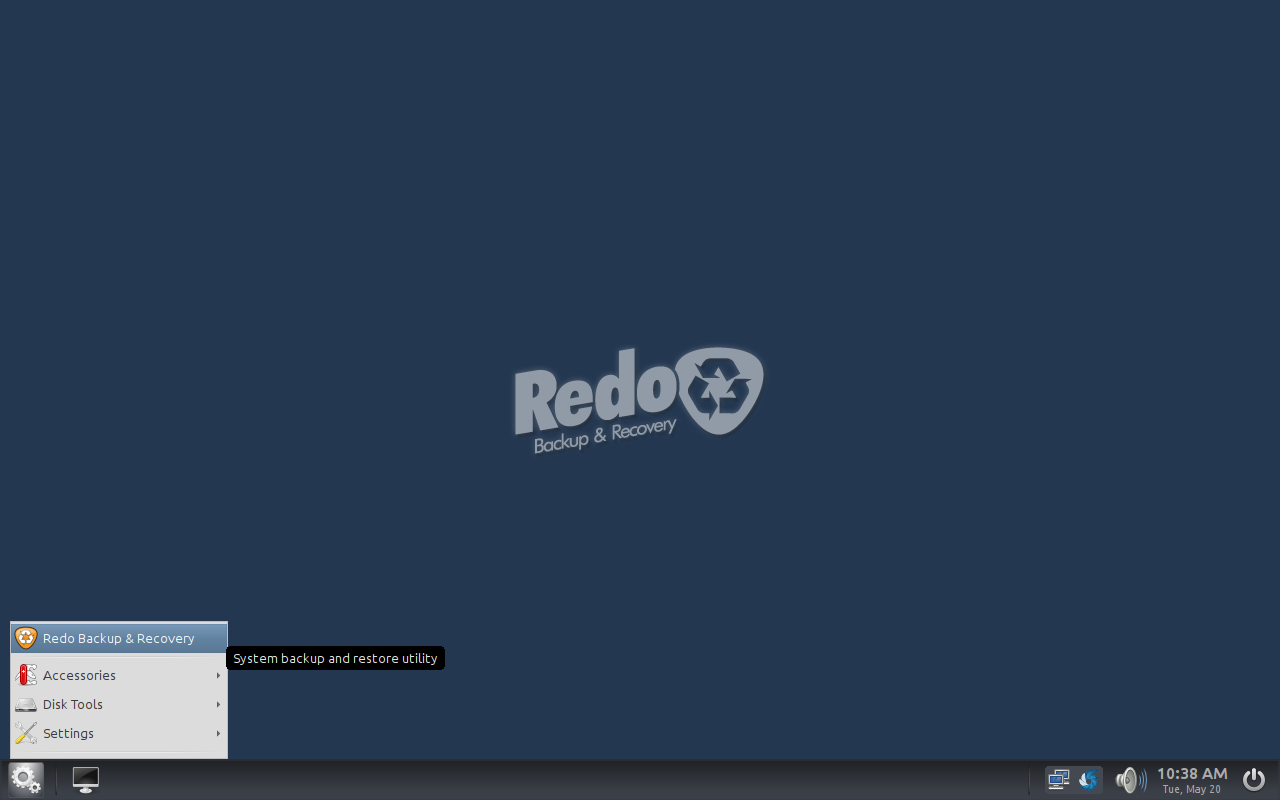1280x800 pixels.
Task: Open the gear start menu button
Action: tap(26, 779)
